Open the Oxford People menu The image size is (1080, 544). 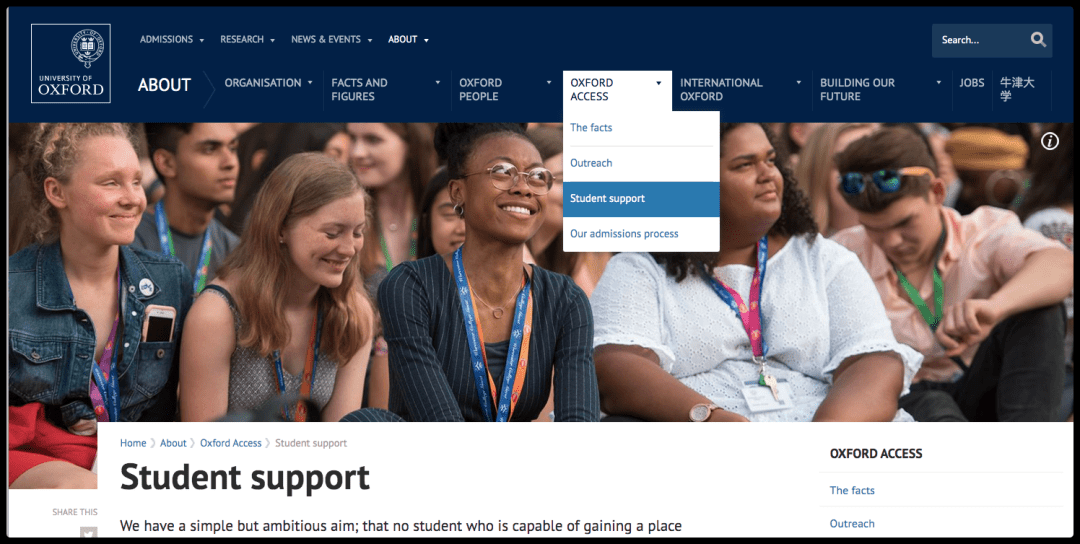[x=505, y=90]
